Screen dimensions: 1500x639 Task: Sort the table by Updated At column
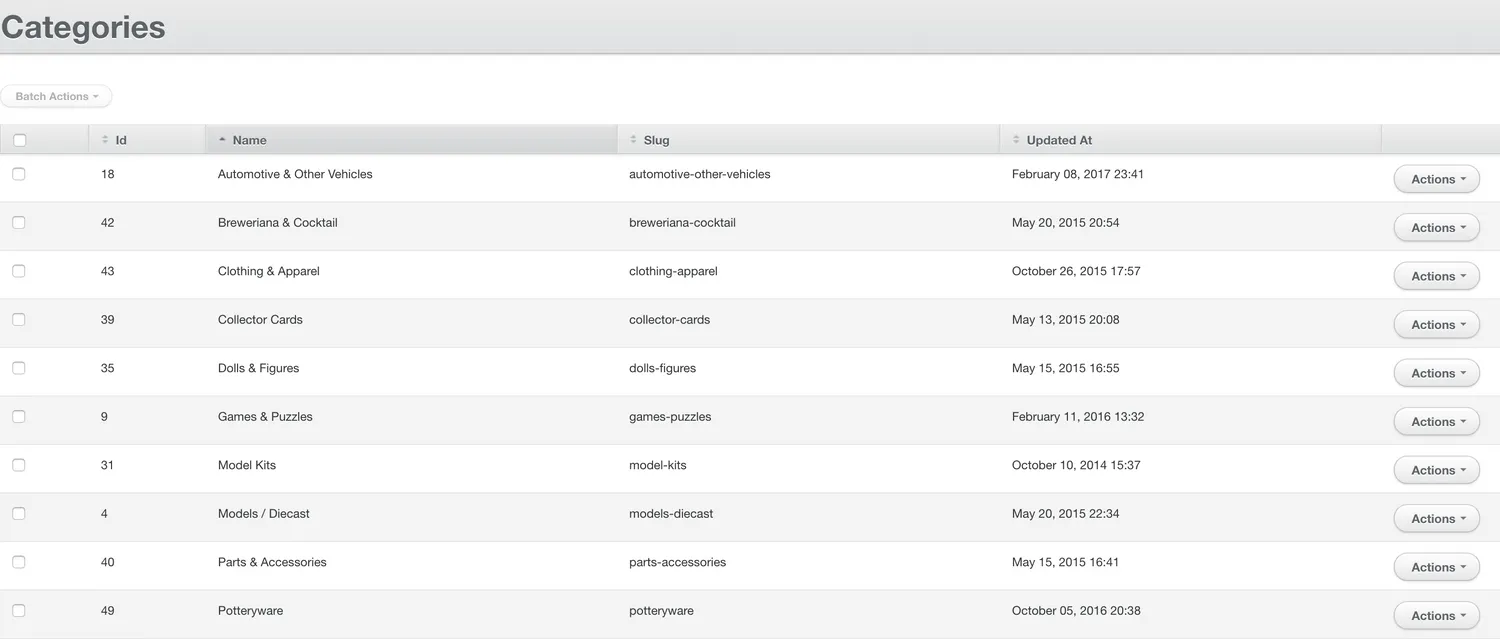click(x=1059, y=140)
